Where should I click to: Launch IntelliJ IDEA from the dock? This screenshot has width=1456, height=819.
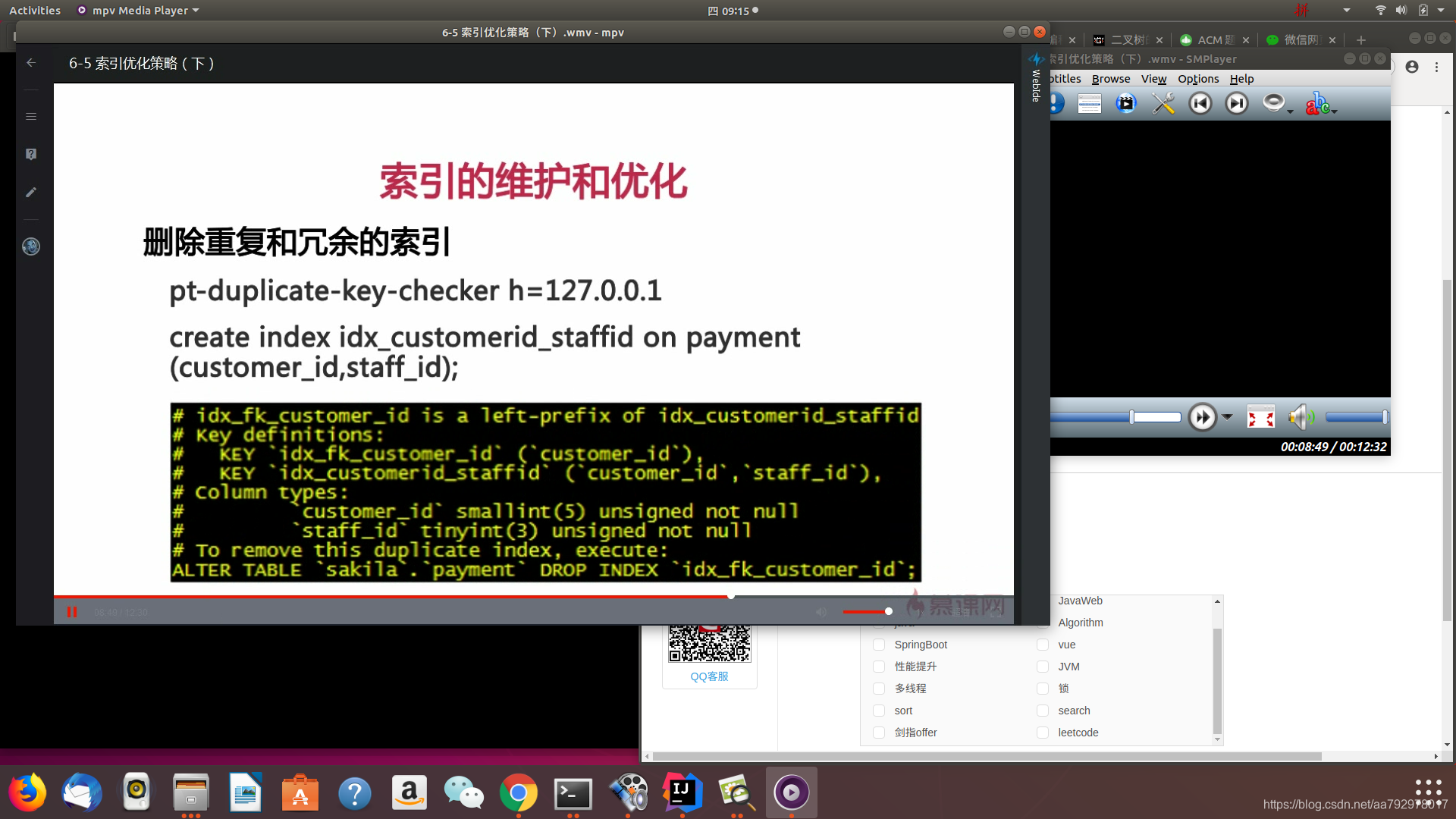click(682, 792)
